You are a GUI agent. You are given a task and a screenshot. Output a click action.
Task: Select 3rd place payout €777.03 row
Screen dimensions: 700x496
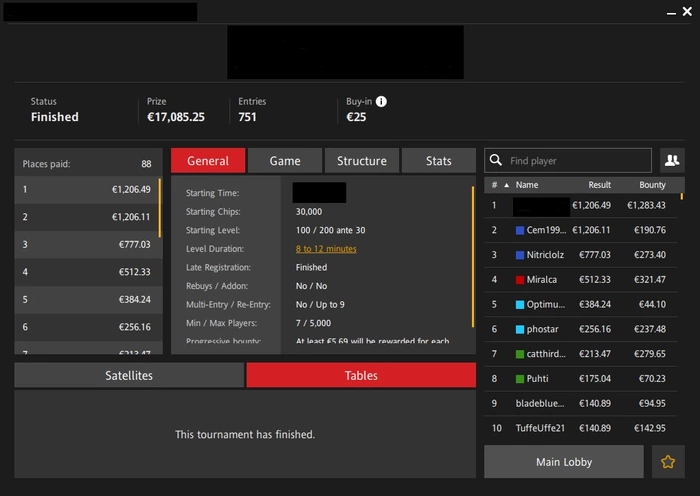[87, 245]
